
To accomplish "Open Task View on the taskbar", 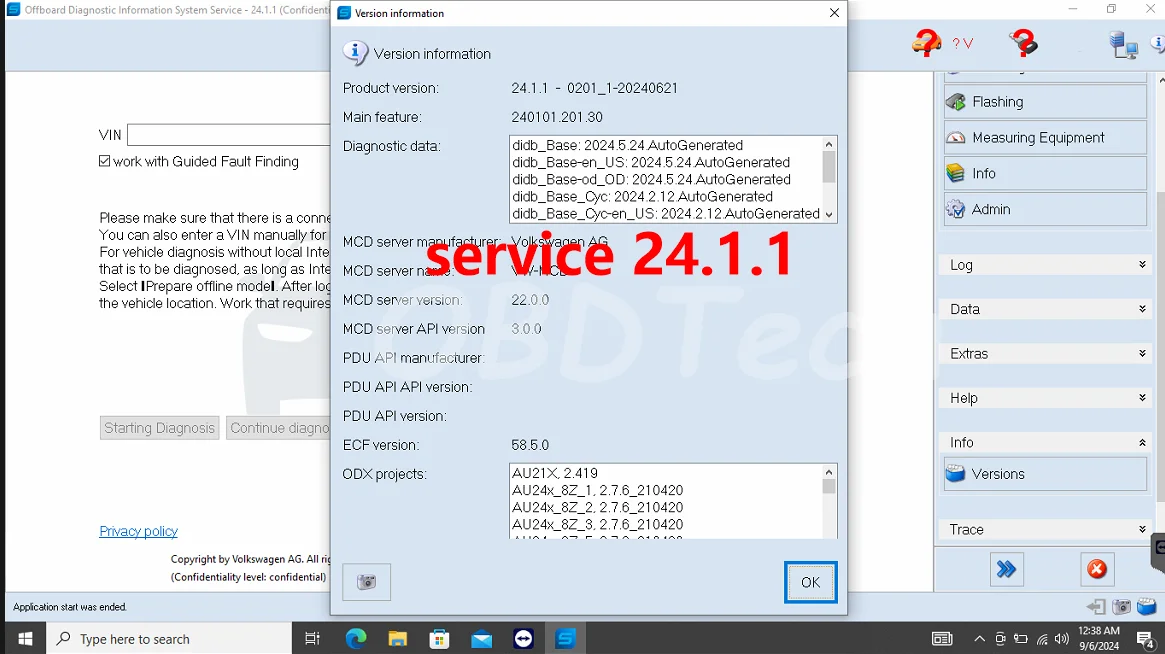I will pos(312,638).
